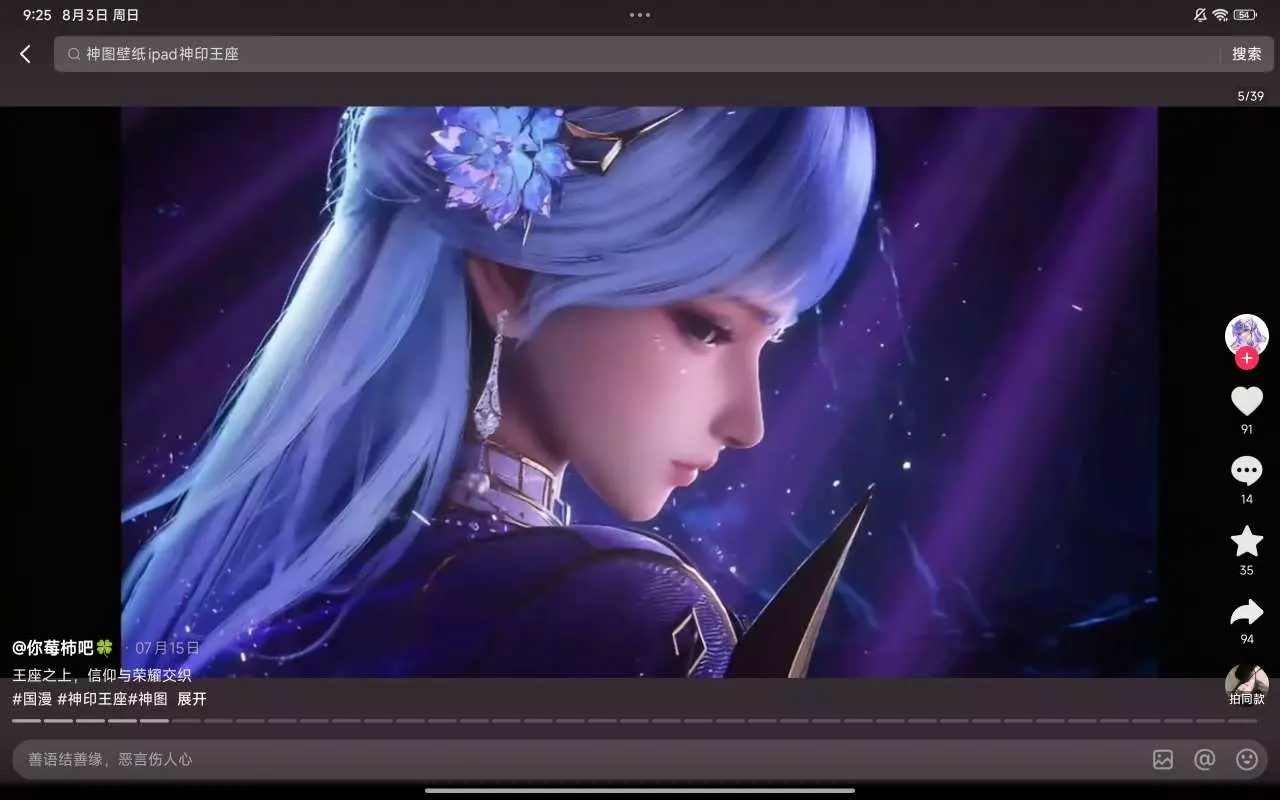Share the post with the arrow icon
Image resolution: width=1280 pixels, height=800 pixels.
point(1247,612)
